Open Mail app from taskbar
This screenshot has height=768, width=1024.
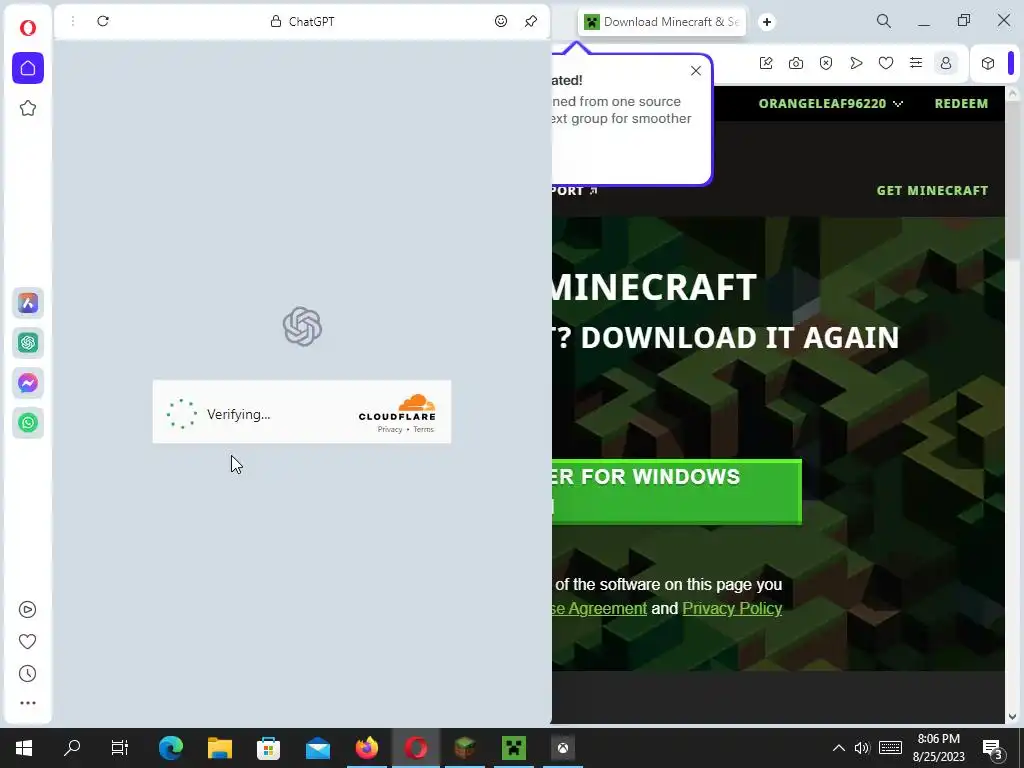[x=318, y=748]
